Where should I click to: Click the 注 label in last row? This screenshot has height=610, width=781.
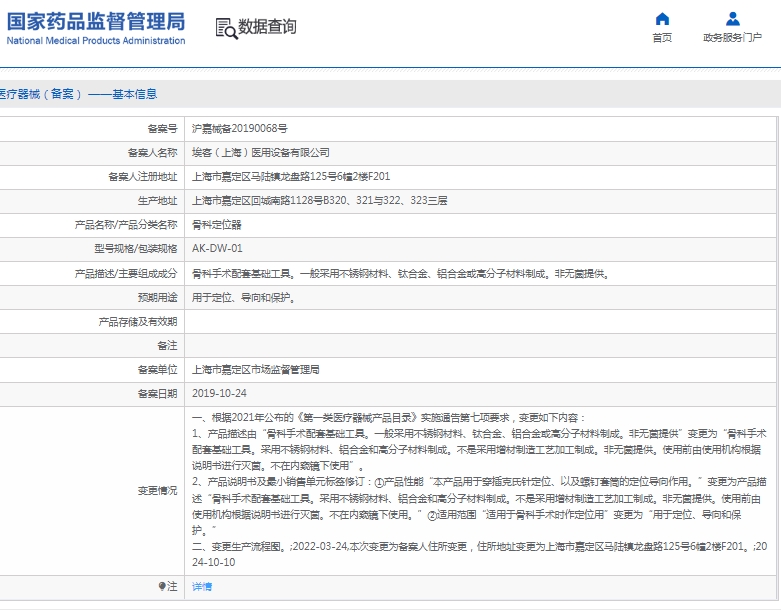pyautogui.click(x=172, y=587)
